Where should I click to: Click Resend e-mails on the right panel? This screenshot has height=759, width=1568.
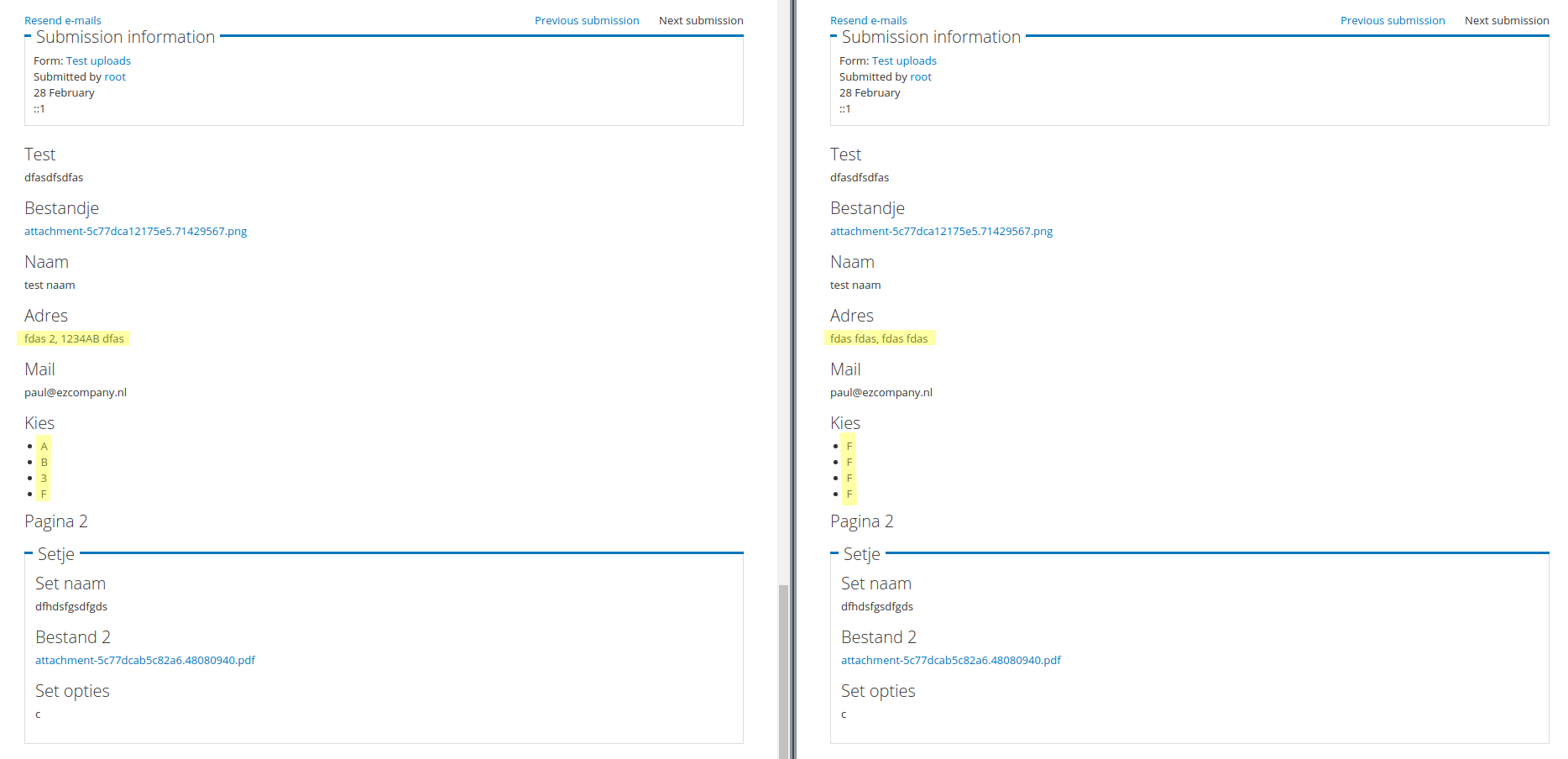868,20
